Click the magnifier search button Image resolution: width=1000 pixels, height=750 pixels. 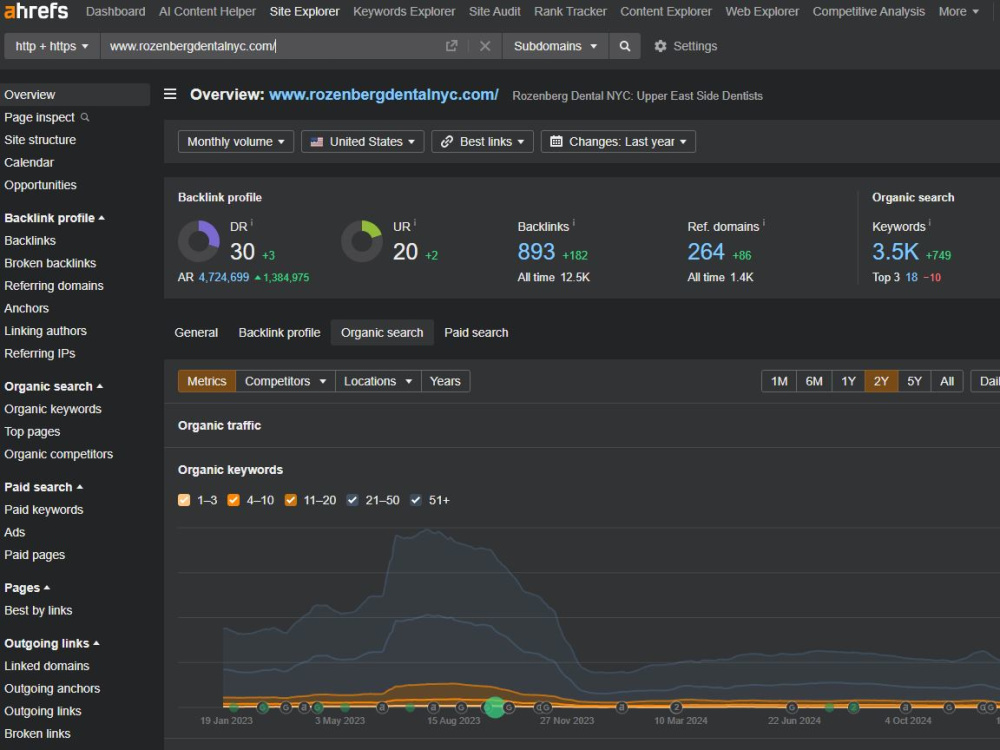[x=625, y=46]
